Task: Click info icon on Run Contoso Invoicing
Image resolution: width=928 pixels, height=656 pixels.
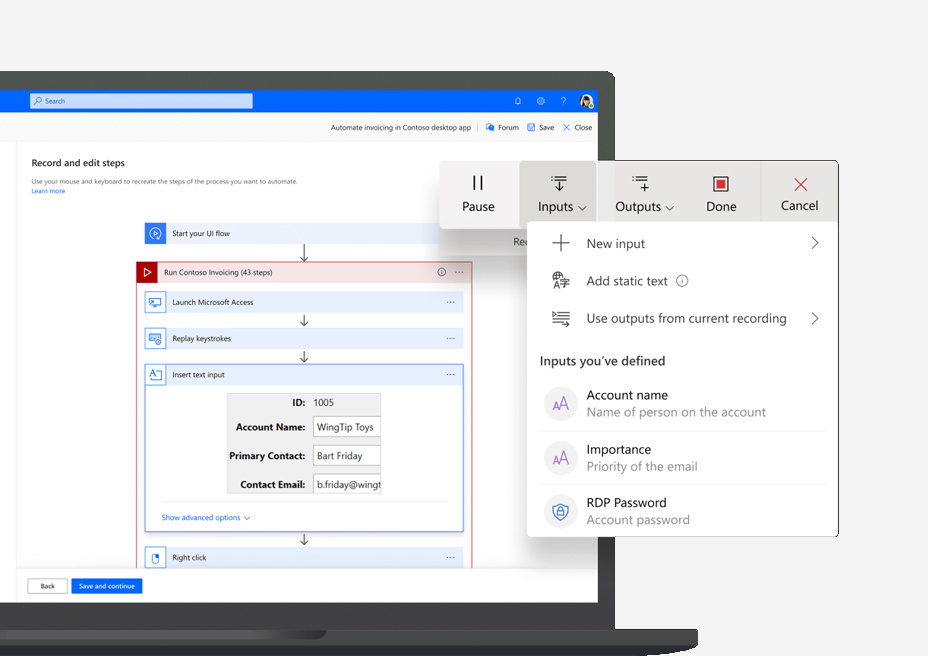Action: click(442, 272)
